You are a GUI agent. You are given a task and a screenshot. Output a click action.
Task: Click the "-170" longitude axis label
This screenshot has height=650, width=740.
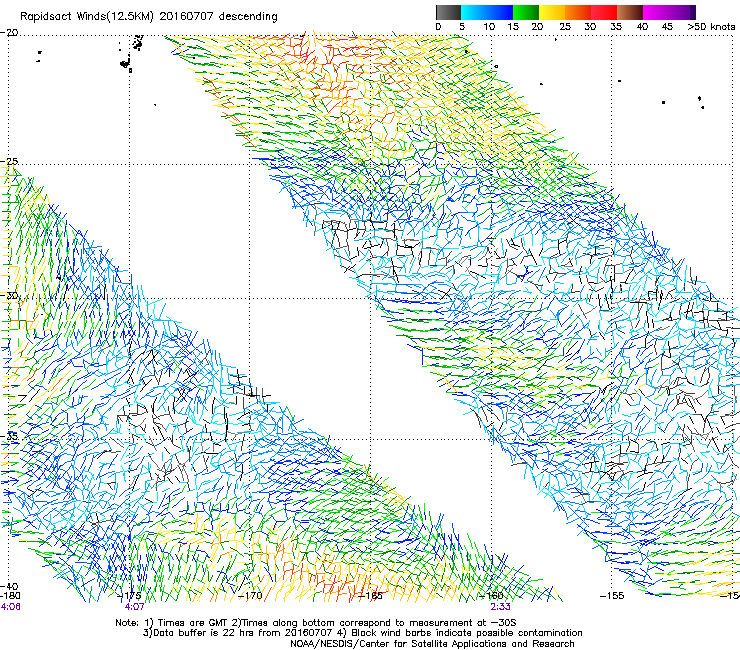(x=251, y=596)
